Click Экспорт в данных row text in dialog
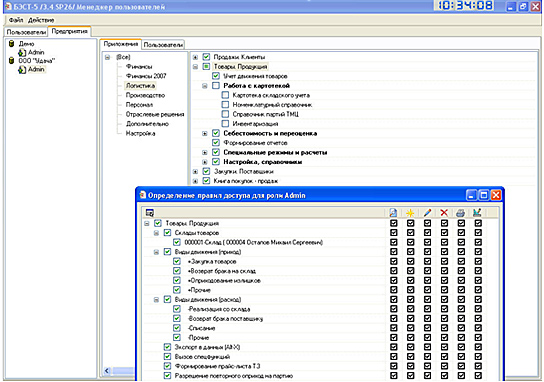 (207, 347)
